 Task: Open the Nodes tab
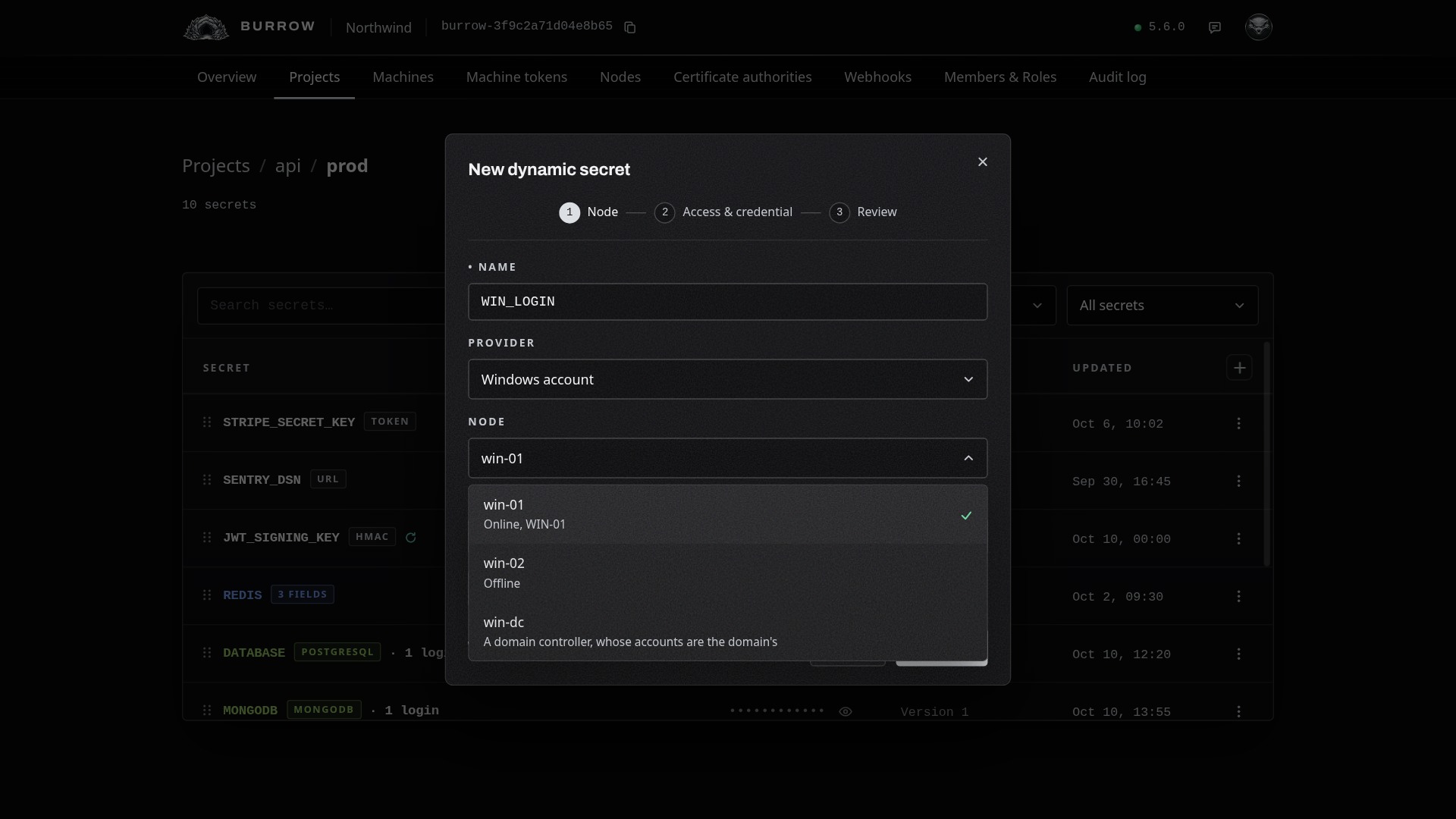click(620, 77)
